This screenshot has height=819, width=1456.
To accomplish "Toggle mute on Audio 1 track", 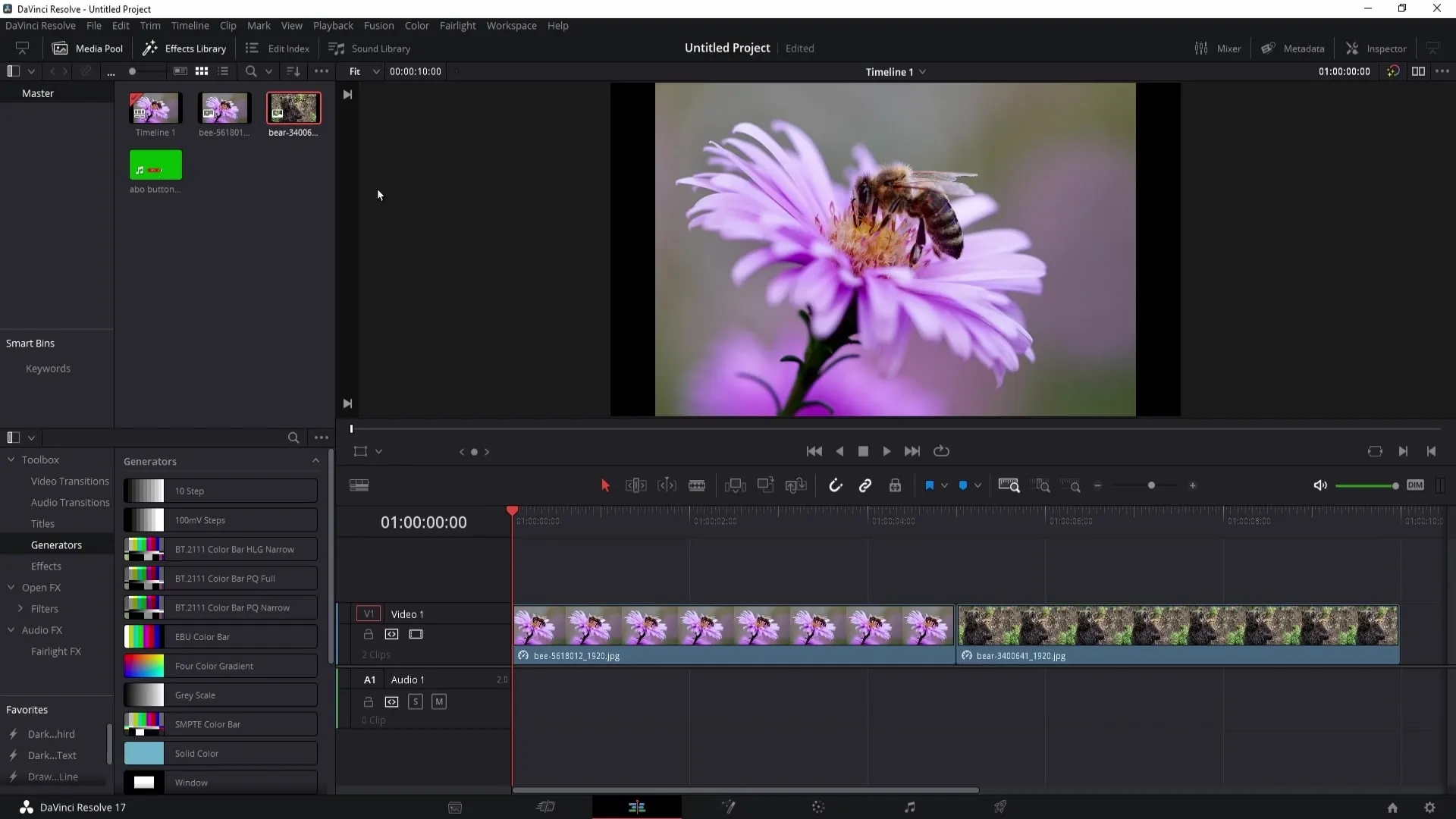I will tap(438, 702).
